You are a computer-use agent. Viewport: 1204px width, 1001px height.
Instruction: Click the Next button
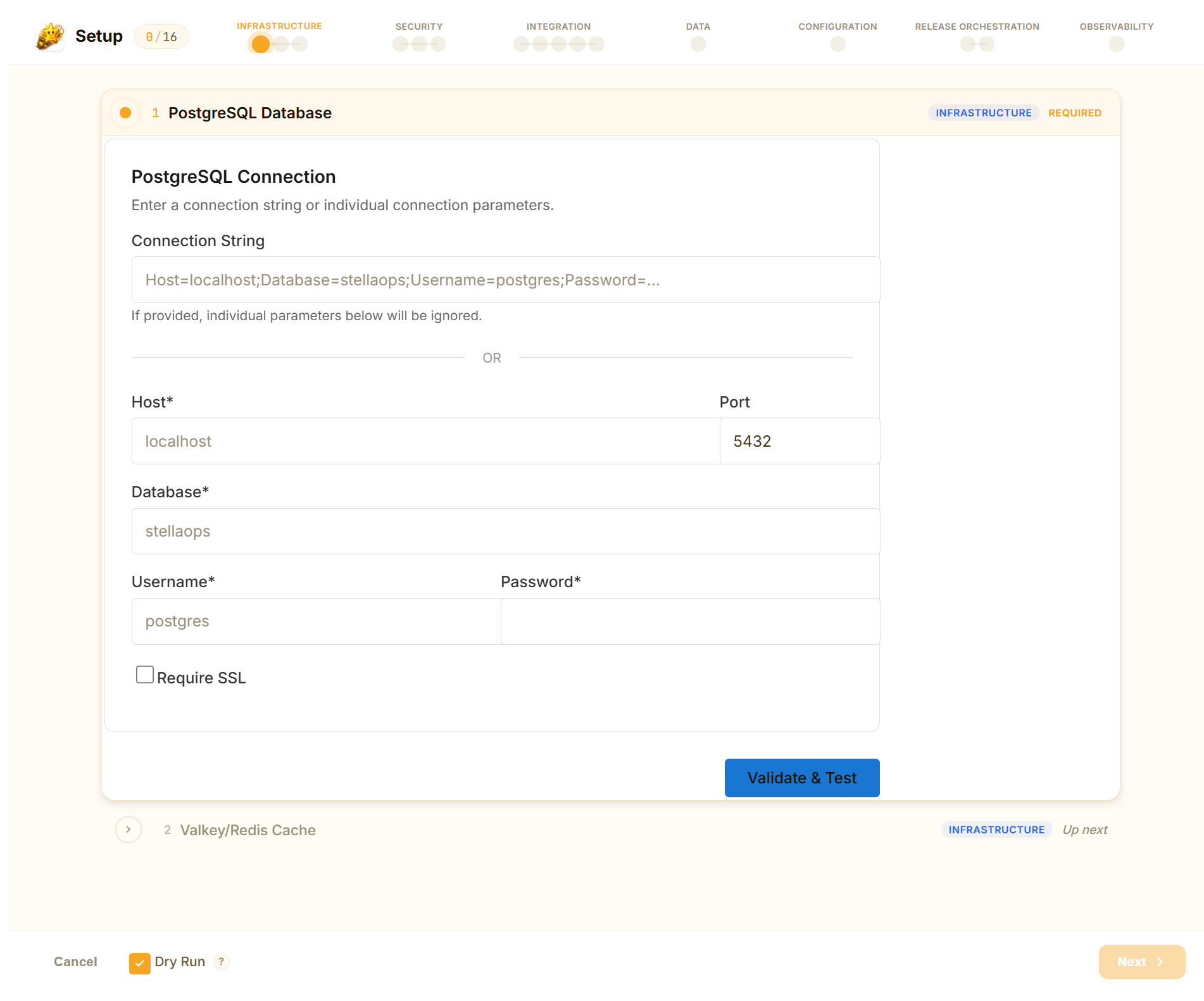click(x=1141, y=962)
